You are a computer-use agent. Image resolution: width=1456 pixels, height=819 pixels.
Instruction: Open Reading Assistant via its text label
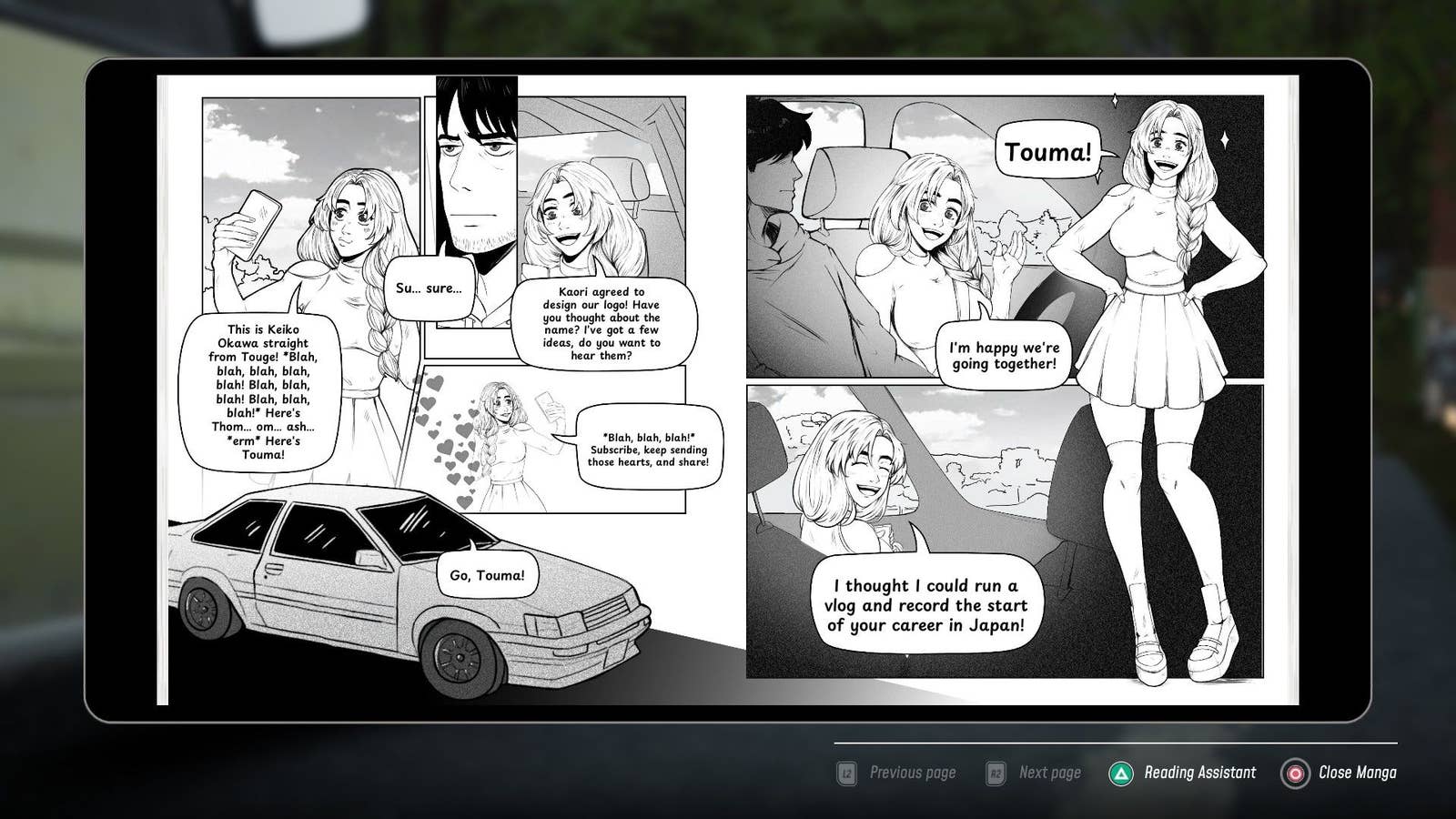(1199, 773)
